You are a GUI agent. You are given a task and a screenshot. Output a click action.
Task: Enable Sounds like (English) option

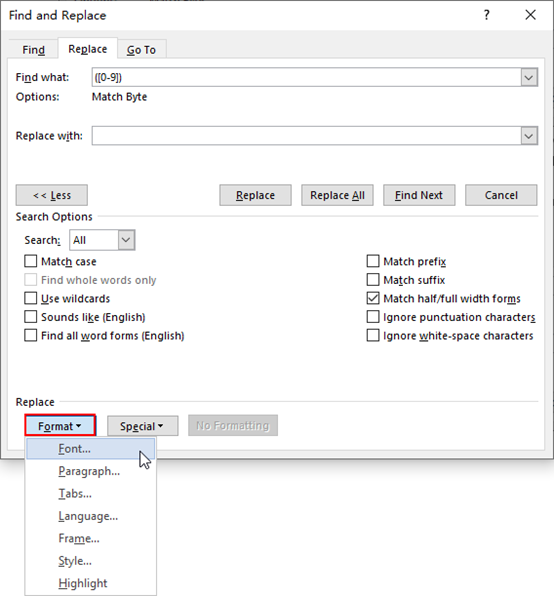[30, 317]
